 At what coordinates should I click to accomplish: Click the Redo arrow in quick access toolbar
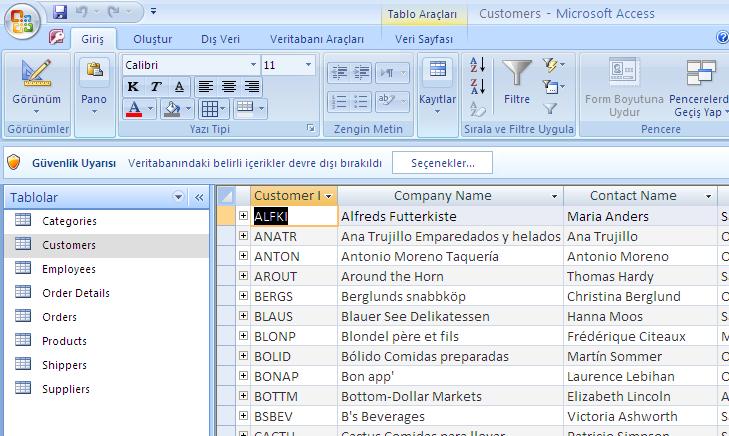113,11
